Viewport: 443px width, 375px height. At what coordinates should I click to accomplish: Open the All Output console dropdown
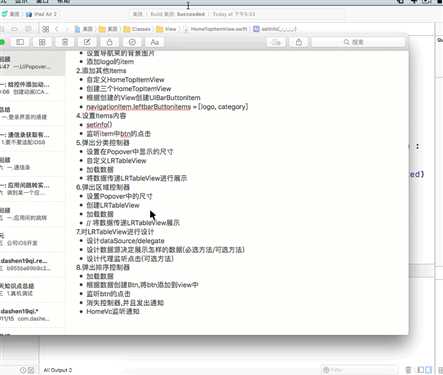coord(58,370)
